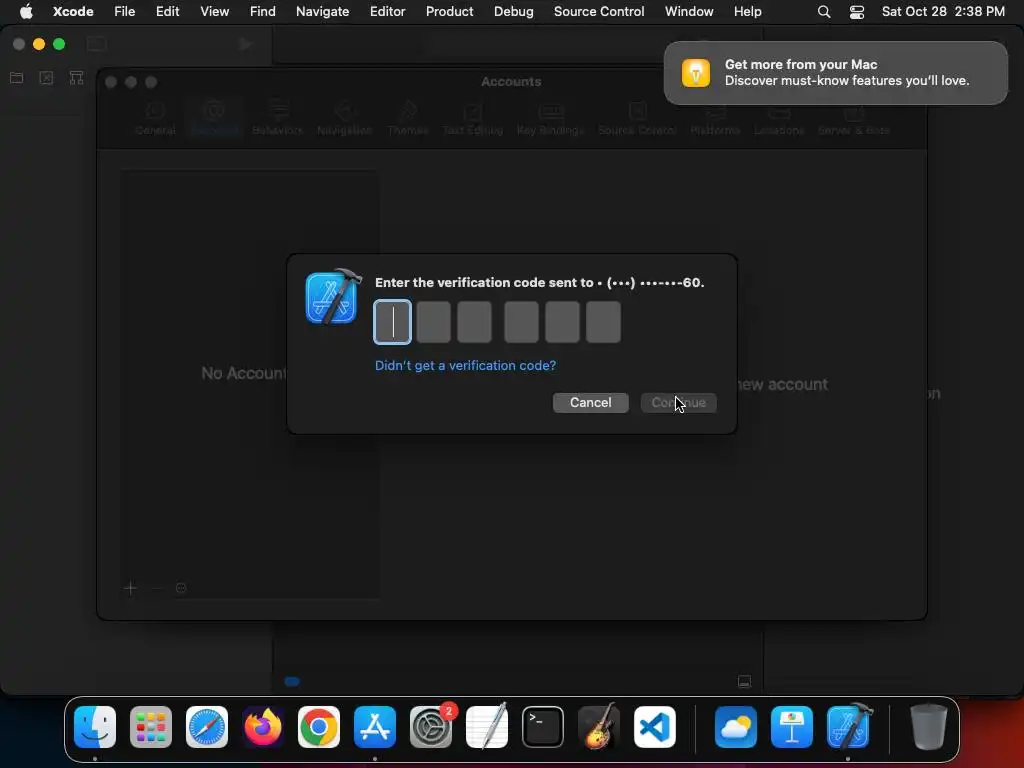Screen dimensions: 1024x768
Task: Launch GarageBand from the Dock
Action: [599, 727]
